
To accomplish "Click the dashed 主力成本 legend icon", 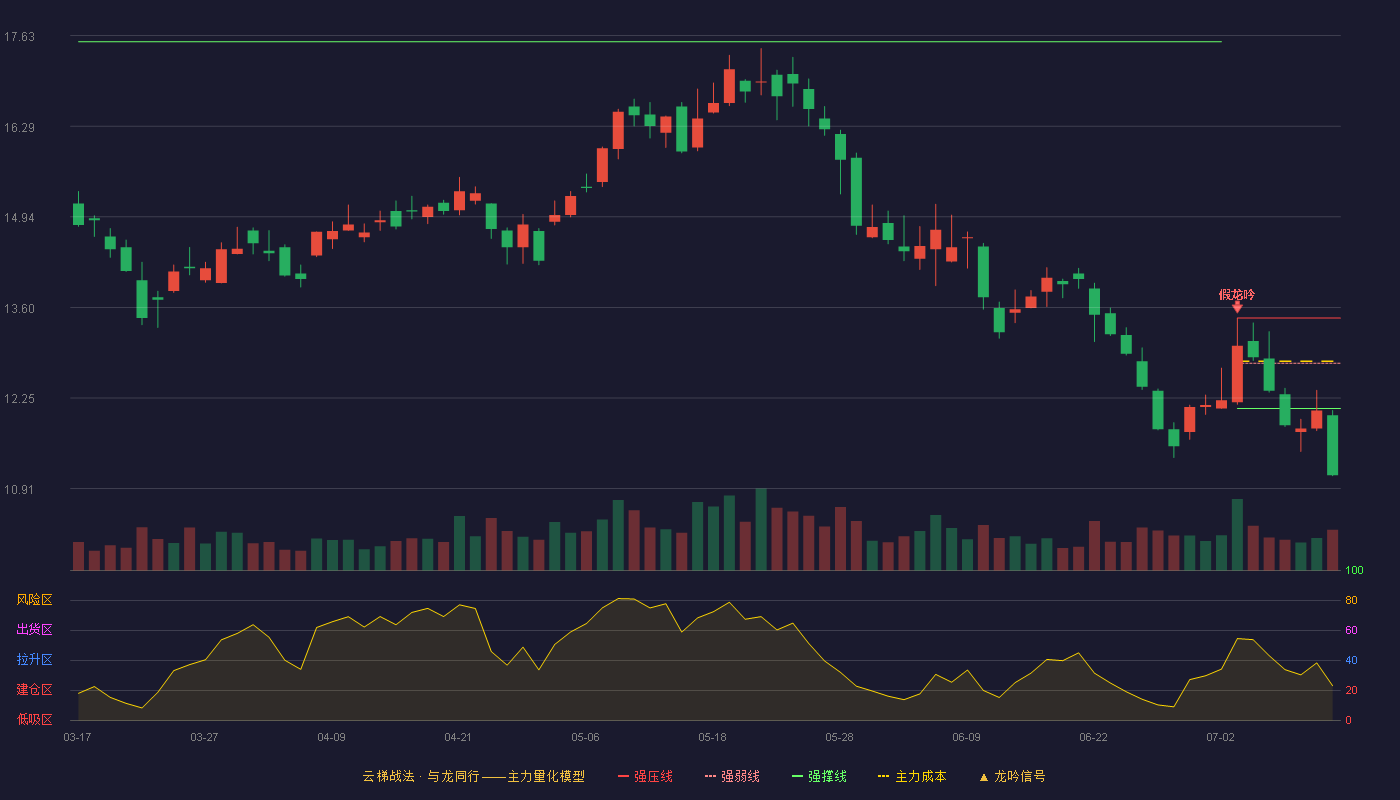I will [883, 777].
